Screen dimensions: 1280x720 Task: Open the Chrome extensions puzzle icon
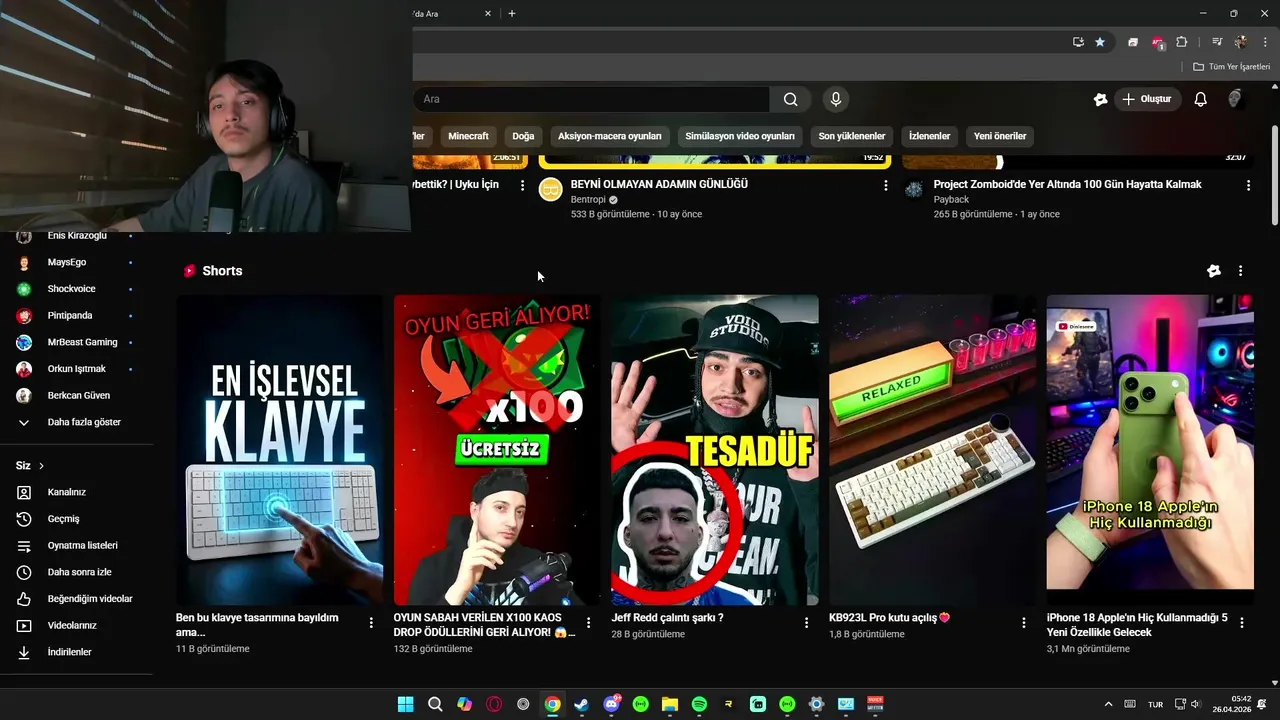(1182, 42)
